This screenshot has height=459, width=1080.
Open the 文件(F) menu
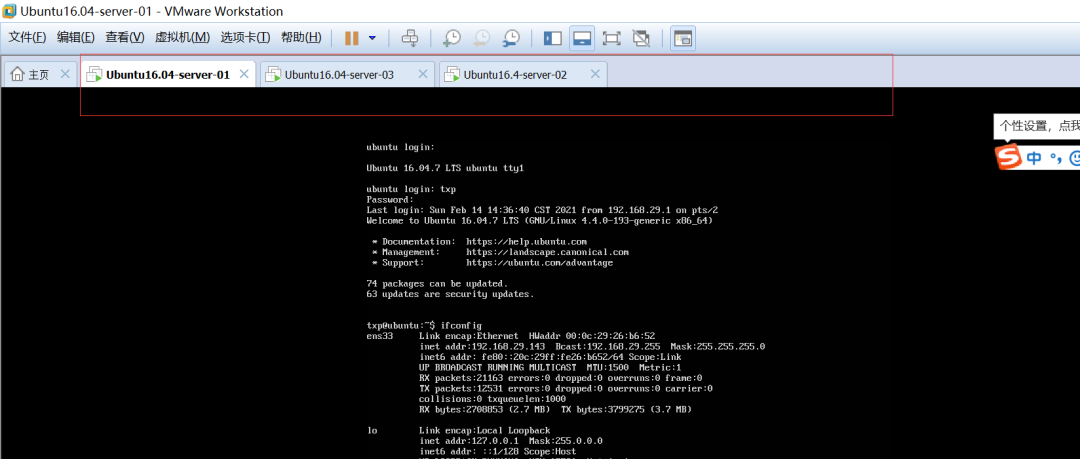[27, 38]
